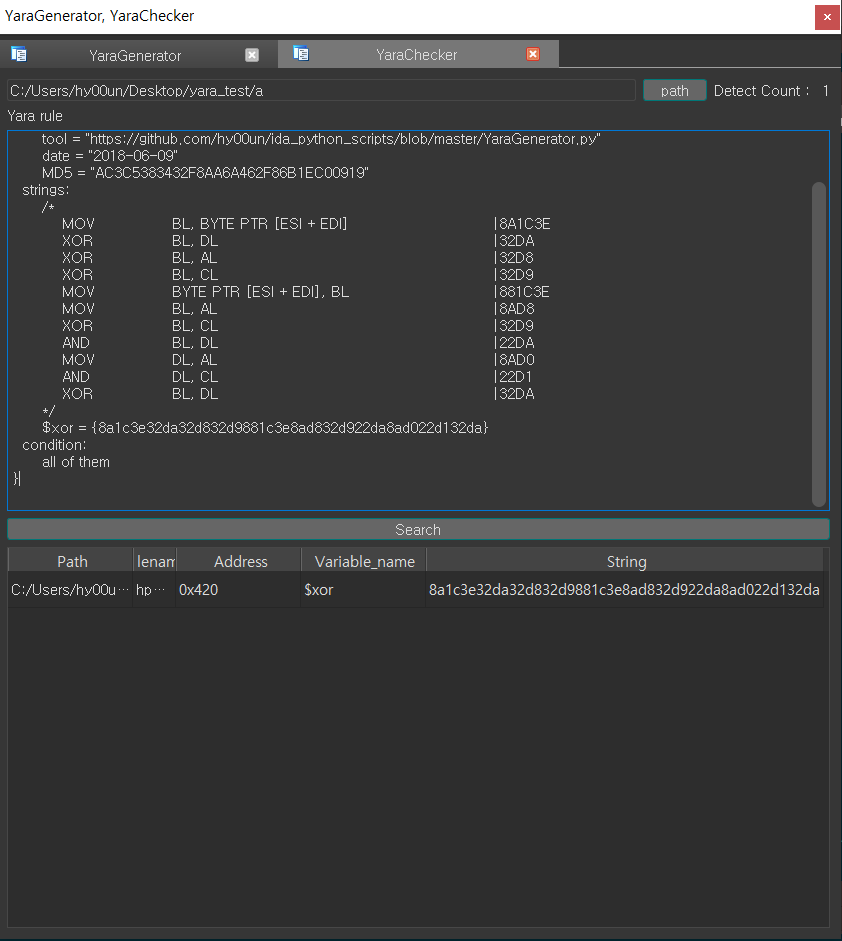
Task: Select the YaraChecker tab
Action: 416,55
